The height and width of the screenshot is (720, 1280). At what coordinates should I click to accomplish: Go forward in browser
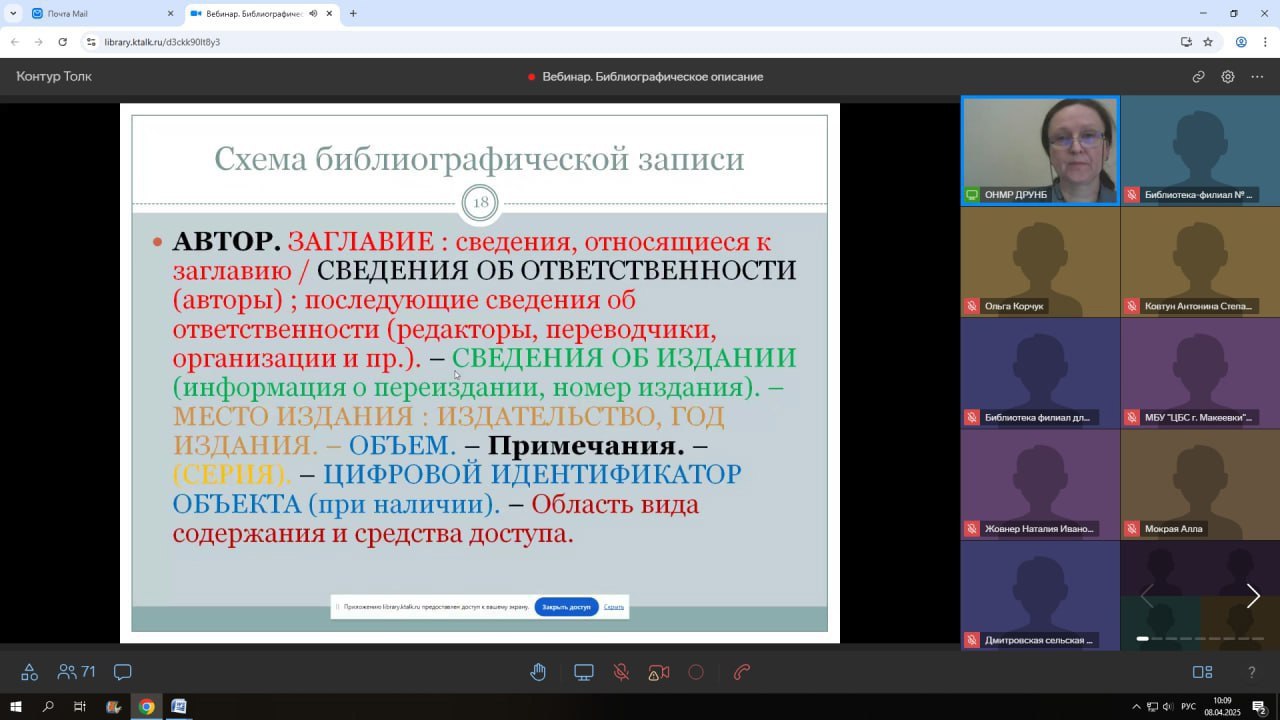pyautogui.click(x=38, y=42)
